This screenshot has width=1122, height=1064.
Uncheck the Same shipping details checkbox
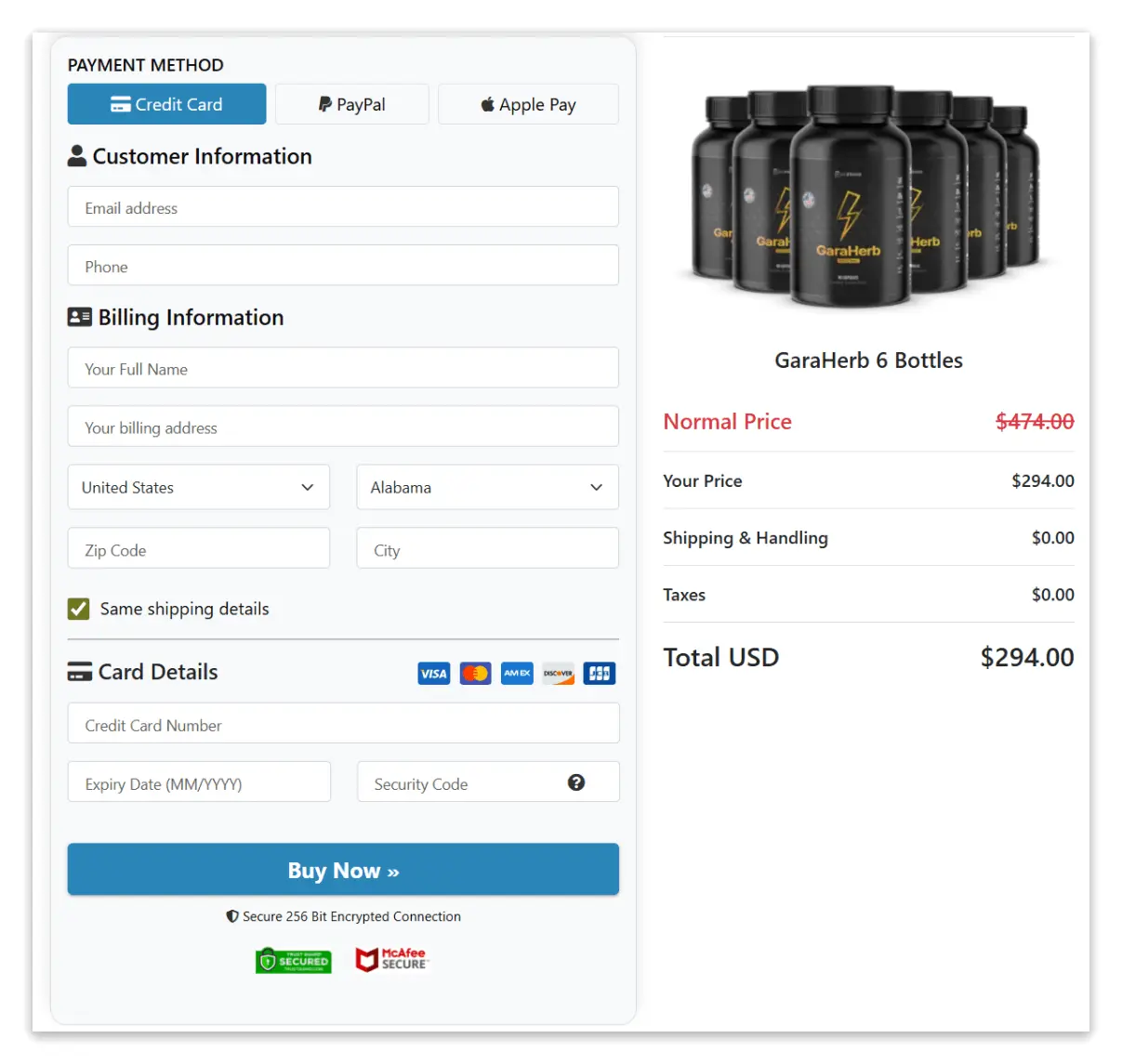(x=78, y=609)
